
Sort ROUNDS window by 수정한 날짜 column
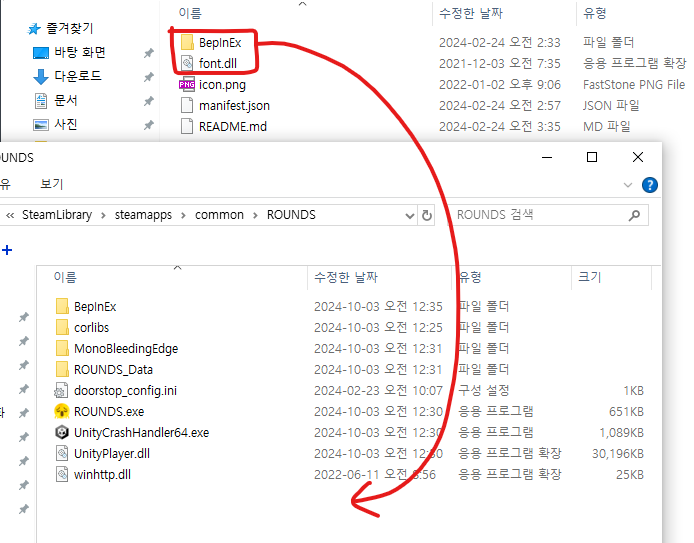pyautogui.click(x=346, y=277)
